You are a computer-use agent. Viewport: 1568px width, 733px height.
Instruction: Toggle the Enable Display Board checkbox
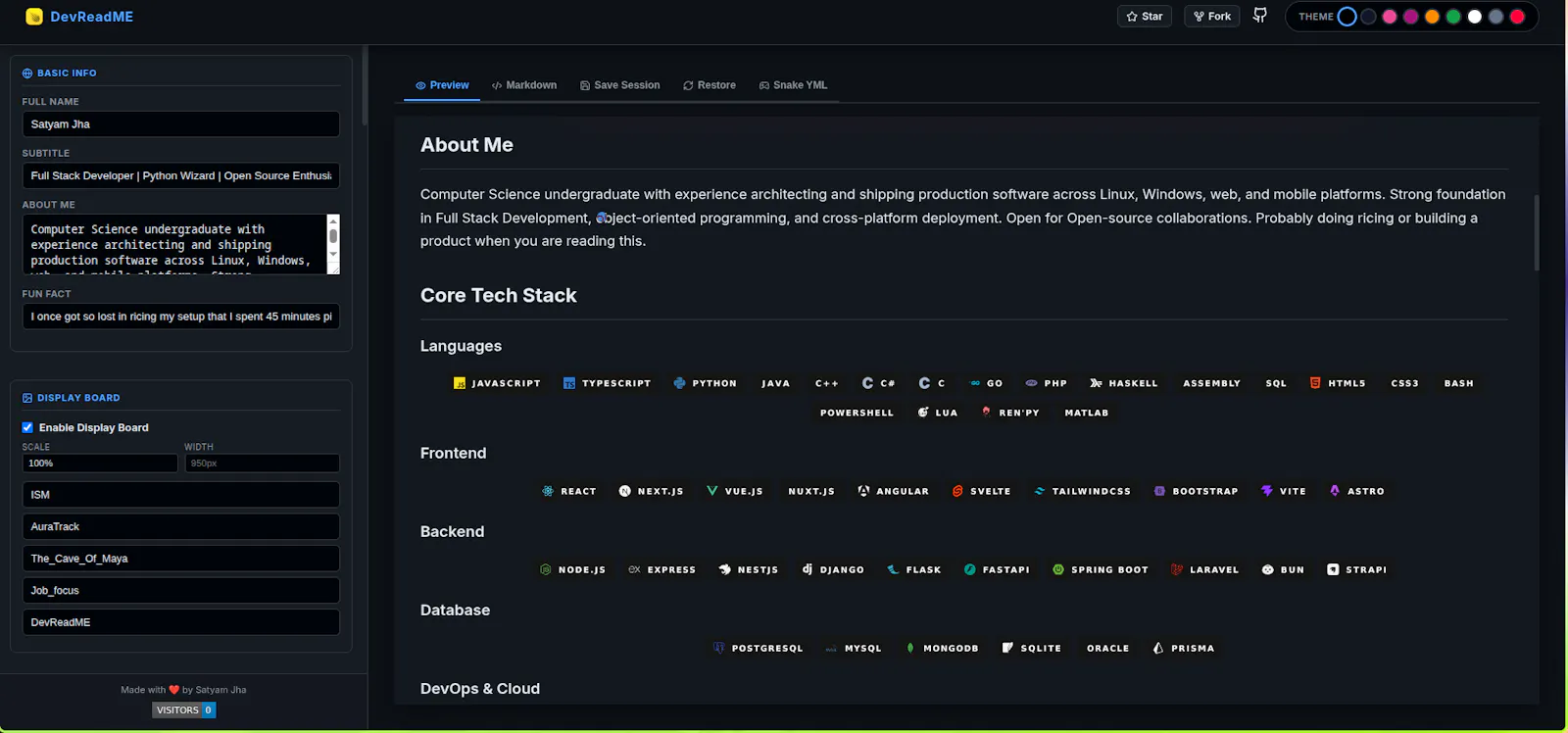coord(27,427)
